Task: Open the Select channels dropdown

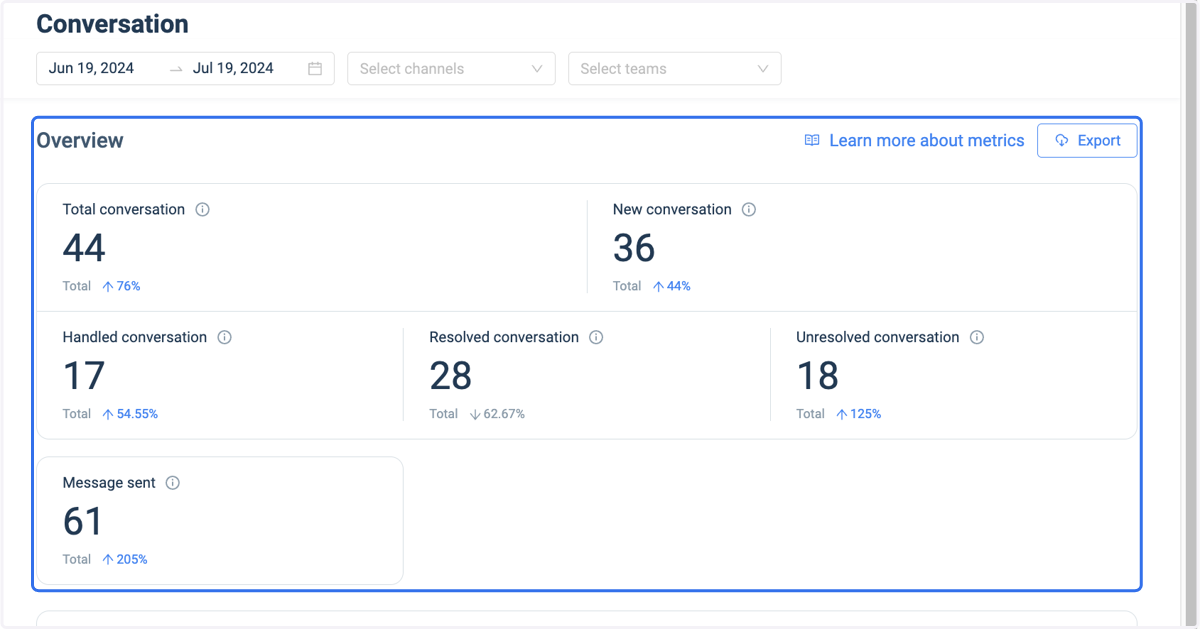Action: pos(451,69)
